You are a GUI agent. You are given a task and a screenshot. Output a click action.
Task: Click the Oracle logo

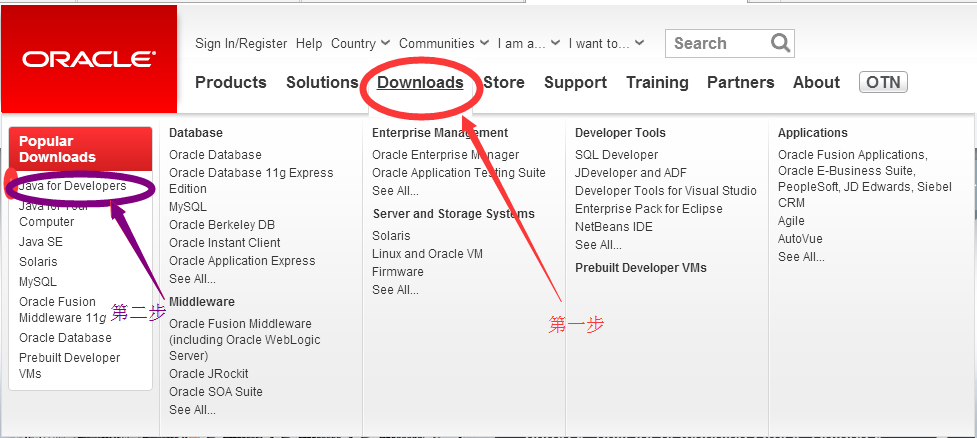(89, 59)
